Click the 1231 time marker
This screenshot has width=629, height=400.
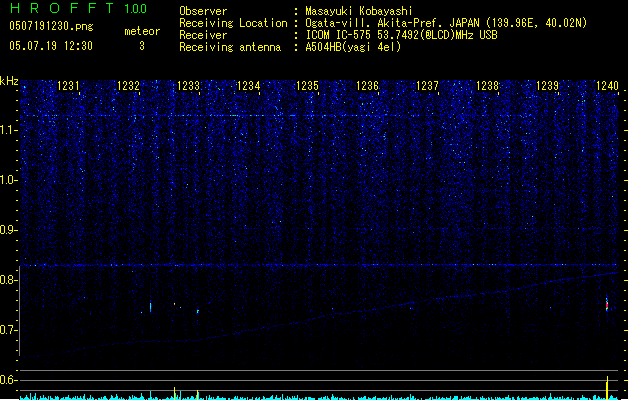coord(69,87)
